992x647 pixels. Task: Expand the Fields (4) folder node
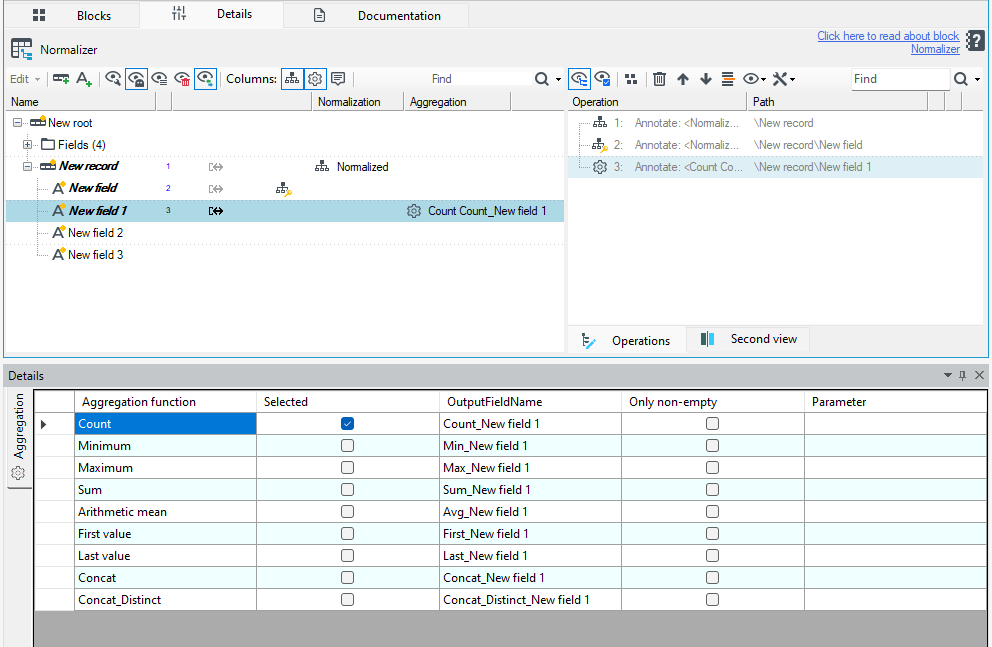point(27,145)
